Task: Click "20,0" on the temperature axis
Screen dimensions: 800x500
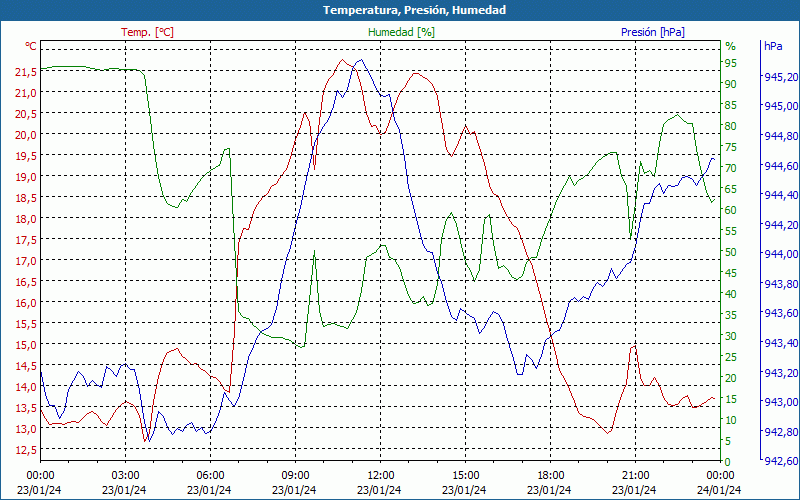Action: point(26,135)
